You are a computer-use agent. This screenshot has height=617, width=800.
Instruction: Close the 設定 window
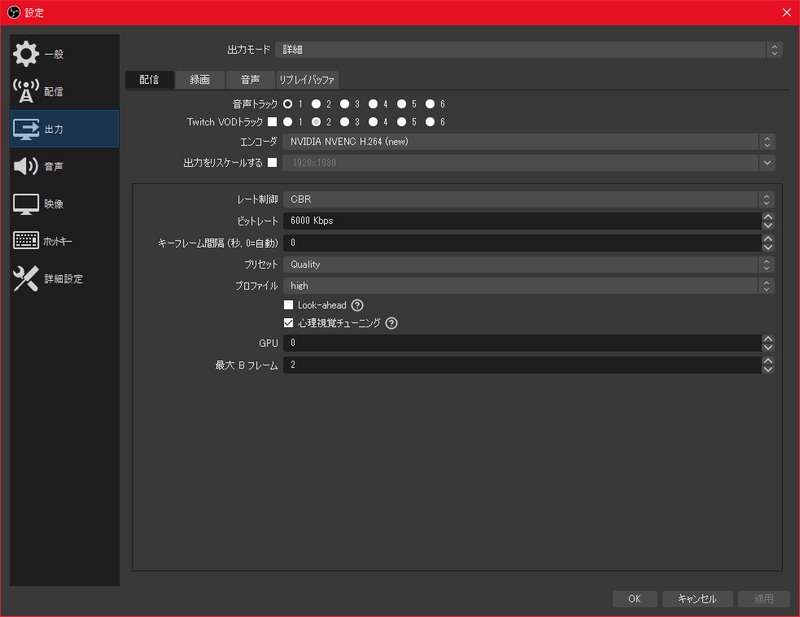[787, 12]
